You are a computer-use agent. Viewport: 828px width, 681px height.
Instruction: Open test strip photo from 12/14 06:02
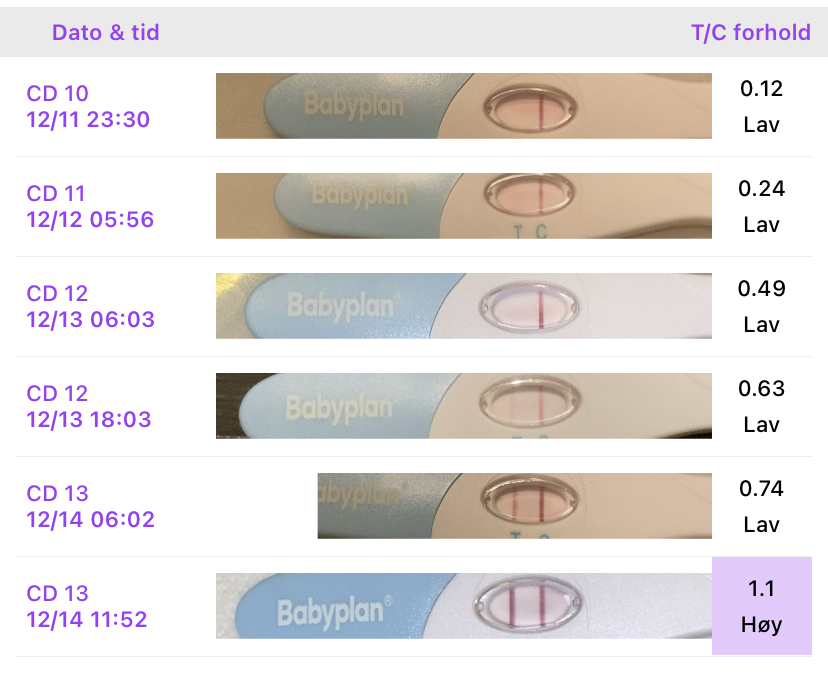point(514,506)
